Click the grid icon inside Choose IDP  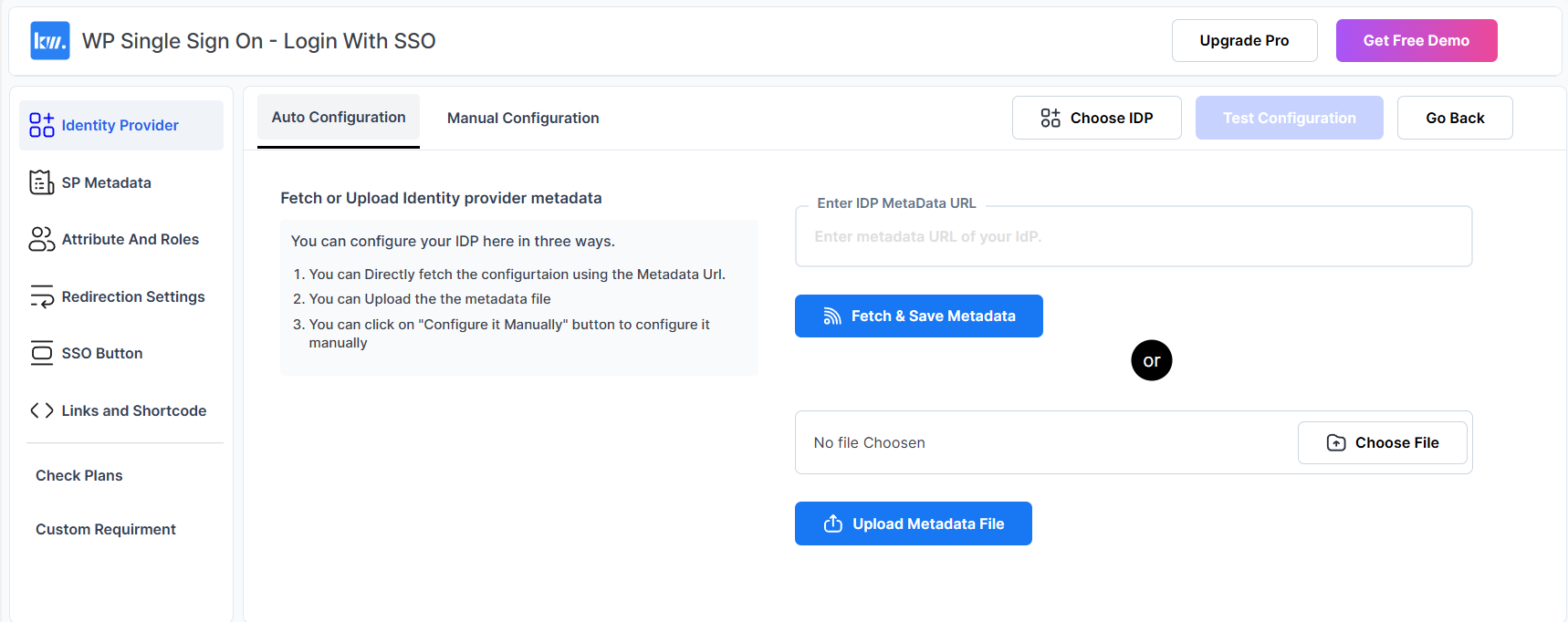[1050, 117]
